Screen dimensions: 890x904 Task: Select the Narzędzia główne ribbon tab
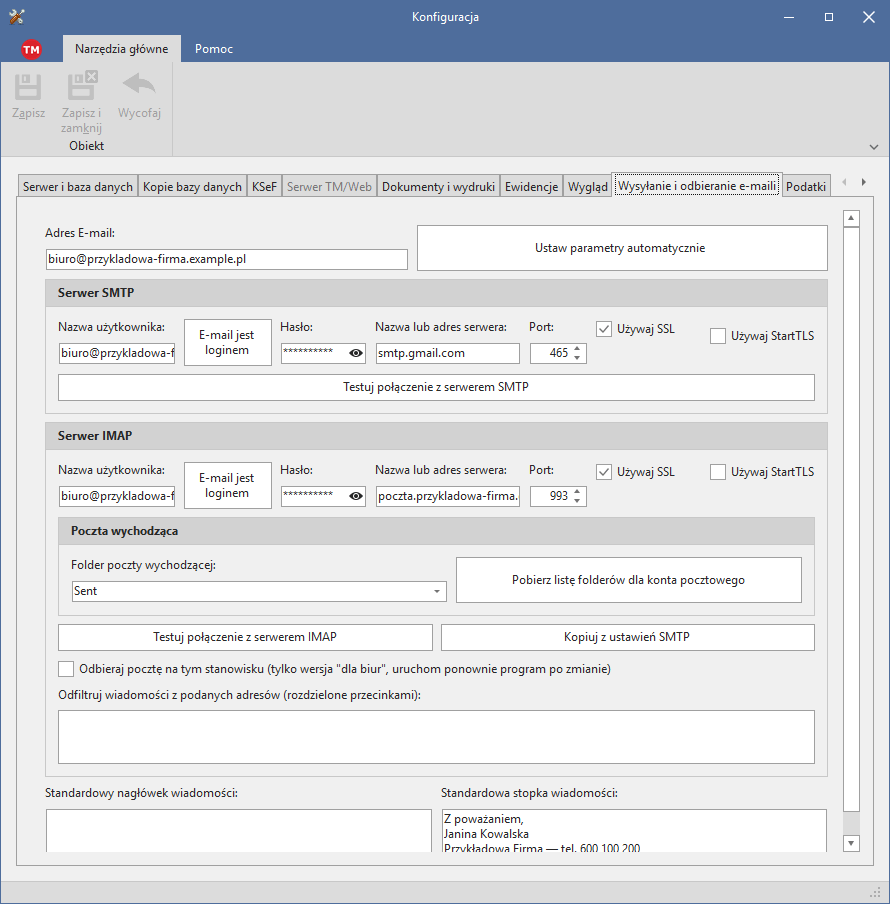point(122,49)
